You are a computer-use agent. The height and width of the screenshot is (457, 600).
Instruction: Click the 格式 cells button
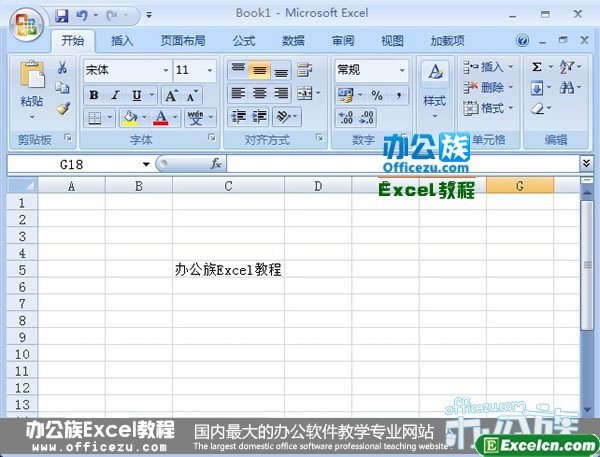tap(488, 109)
